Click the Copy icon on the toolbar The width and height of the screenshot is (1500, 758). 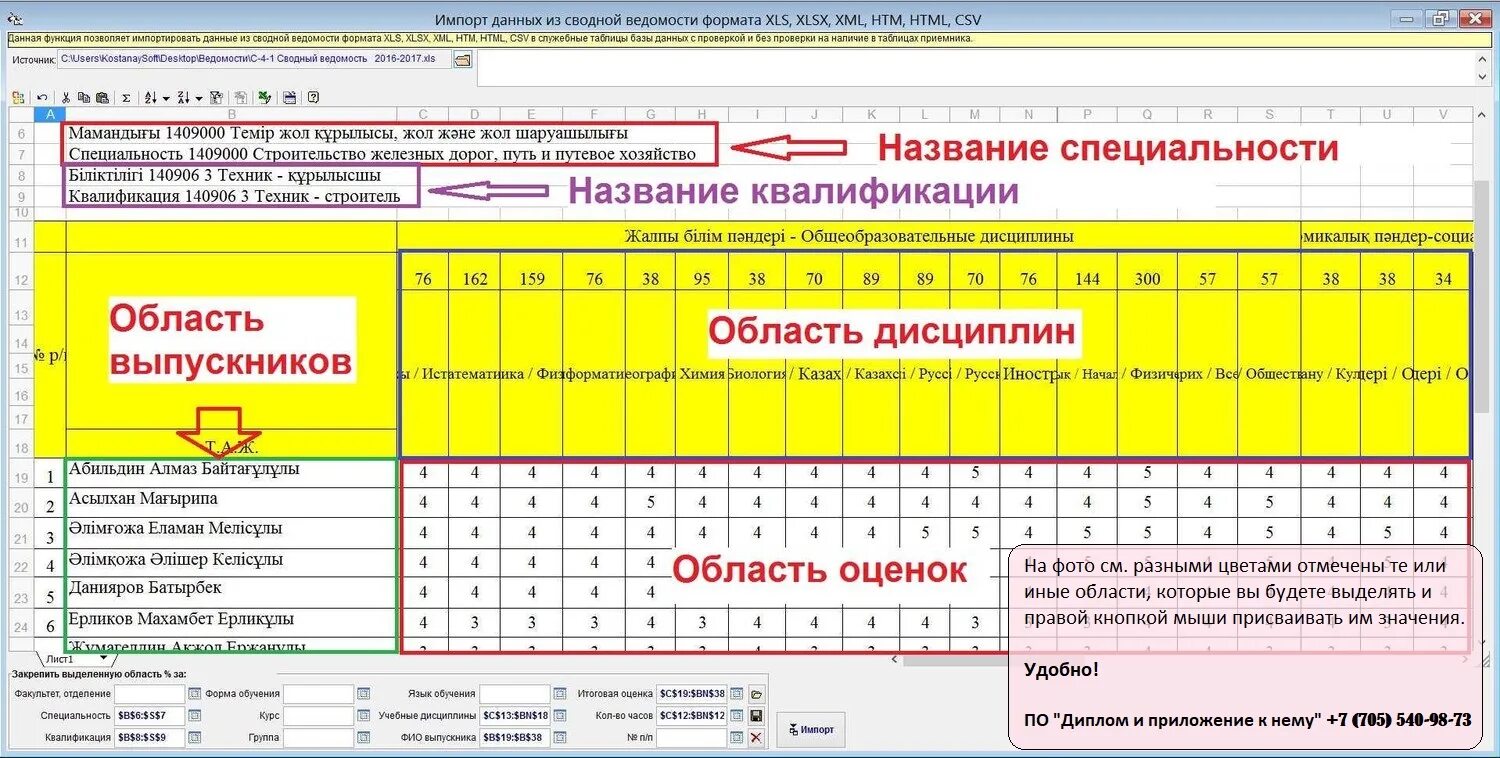tap(83, 97)
